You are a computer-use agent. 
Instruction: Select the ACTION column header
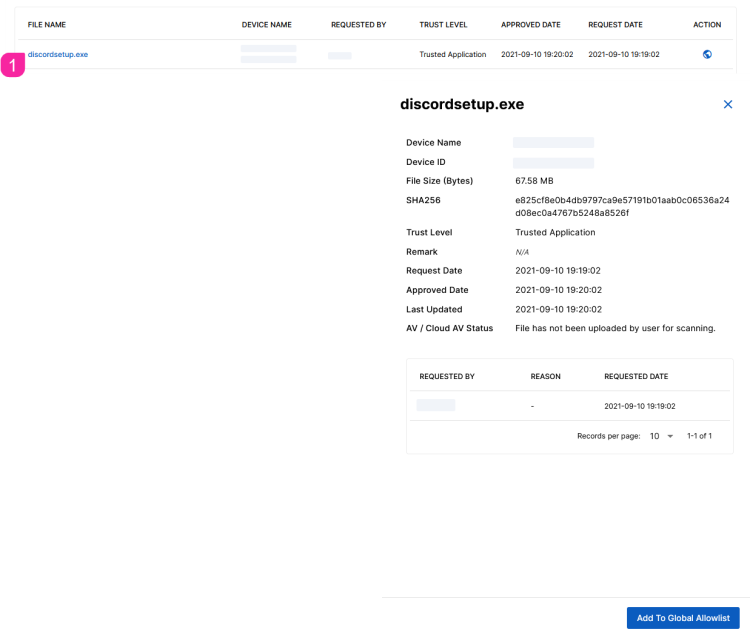click(x=707, y=25)
